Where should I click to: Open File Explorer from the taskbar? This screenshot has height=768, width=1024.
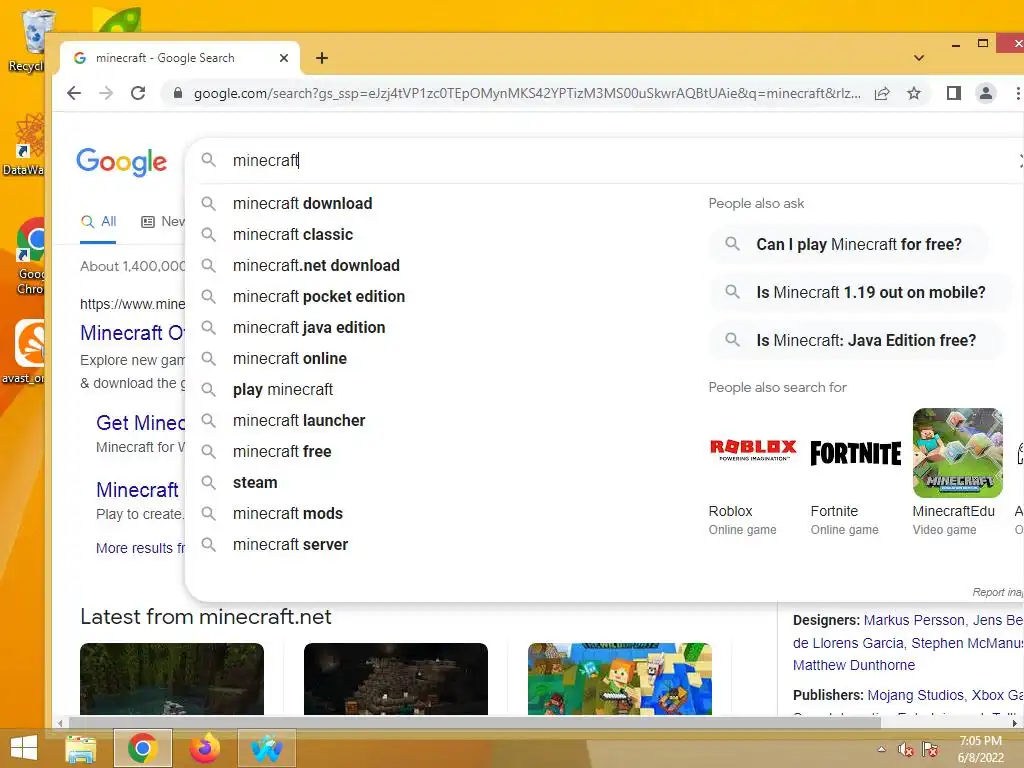(80, 748)
